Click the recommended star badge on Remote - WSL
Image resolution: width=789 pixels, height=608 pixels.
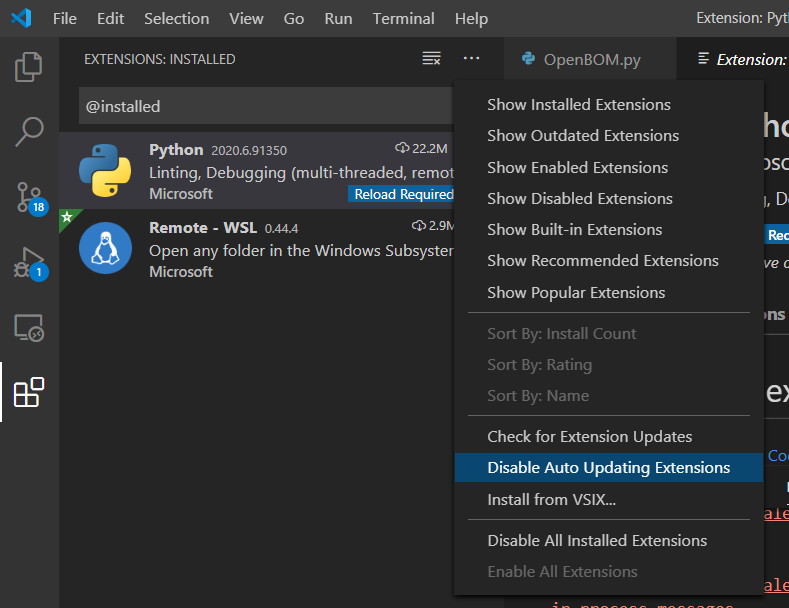click(67, 217)
